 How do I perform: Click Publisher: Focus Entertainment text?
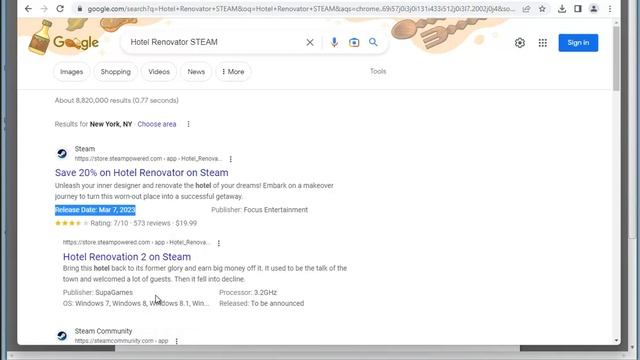(260, 210)
